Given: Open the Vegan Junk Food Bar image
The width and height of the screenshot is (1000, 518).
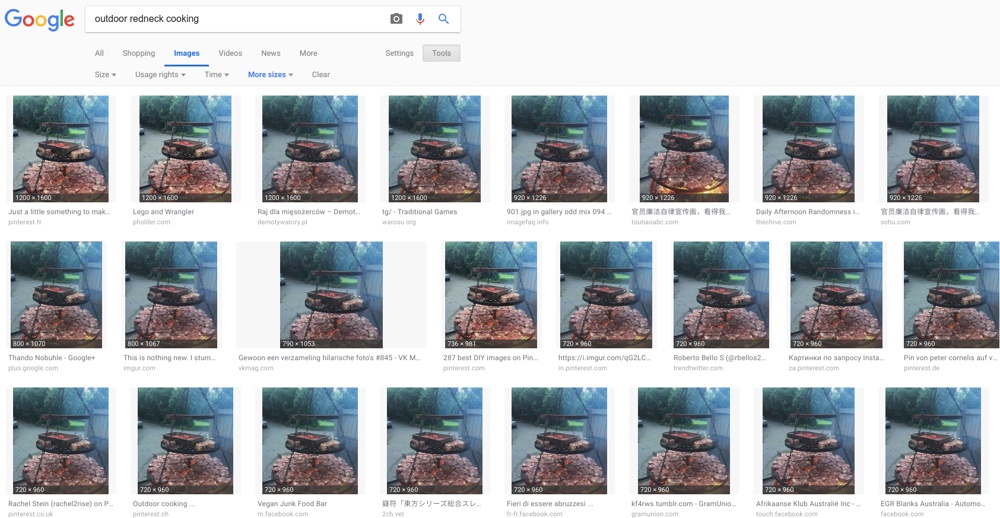Looking at the screenshot, I should tap(310, 441).
